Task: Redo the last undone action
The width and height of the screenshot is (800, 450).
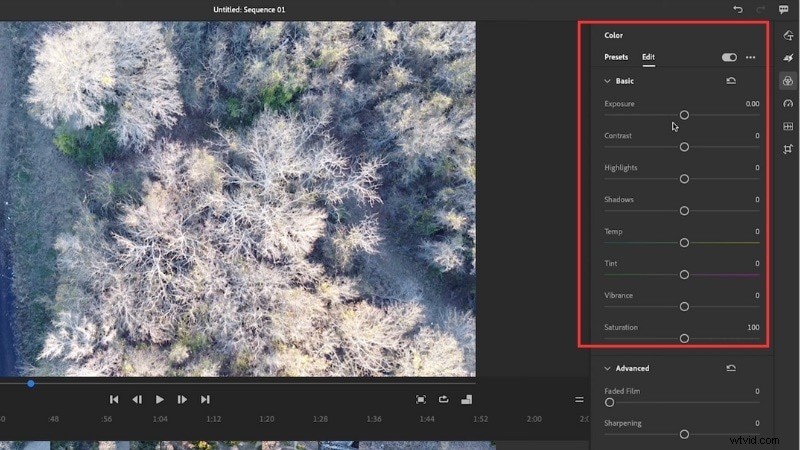Action: pos(761,9)
